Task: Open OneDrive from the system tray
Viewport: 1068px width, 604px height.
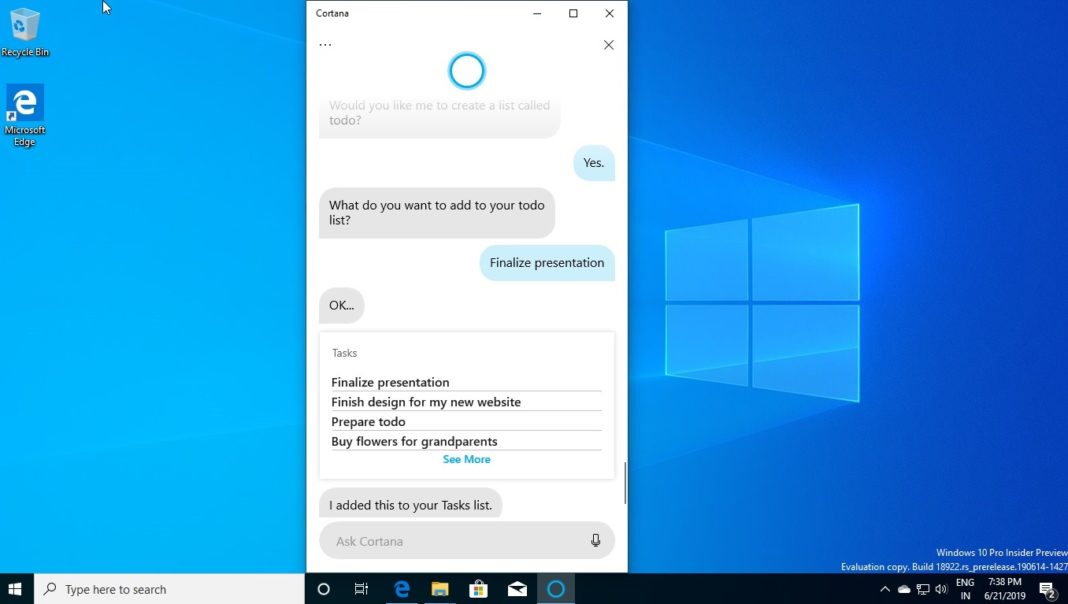Action: click(x=902, y=588)
